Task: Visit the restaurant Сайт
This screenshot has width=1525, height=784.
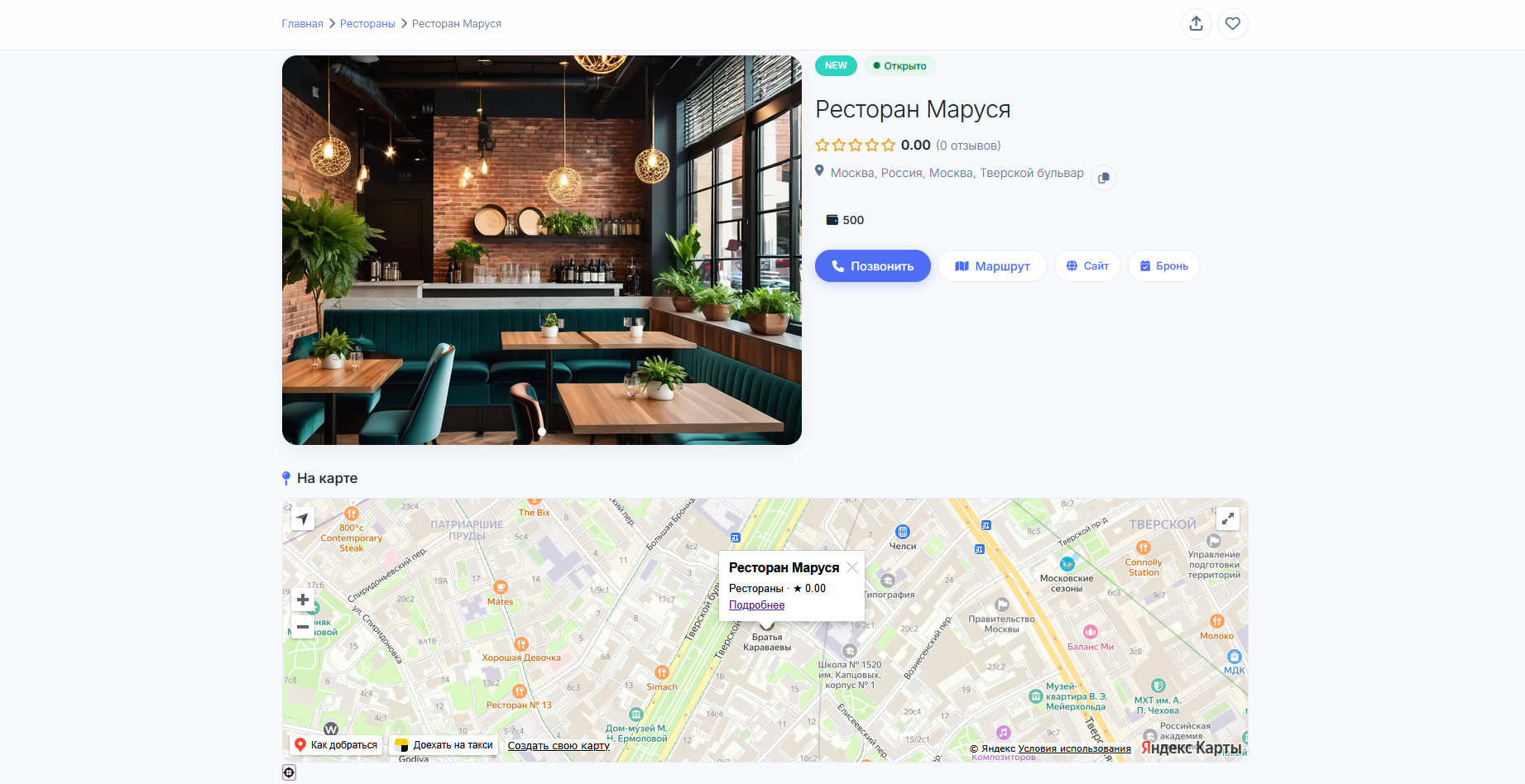Action: (1087, 266)
